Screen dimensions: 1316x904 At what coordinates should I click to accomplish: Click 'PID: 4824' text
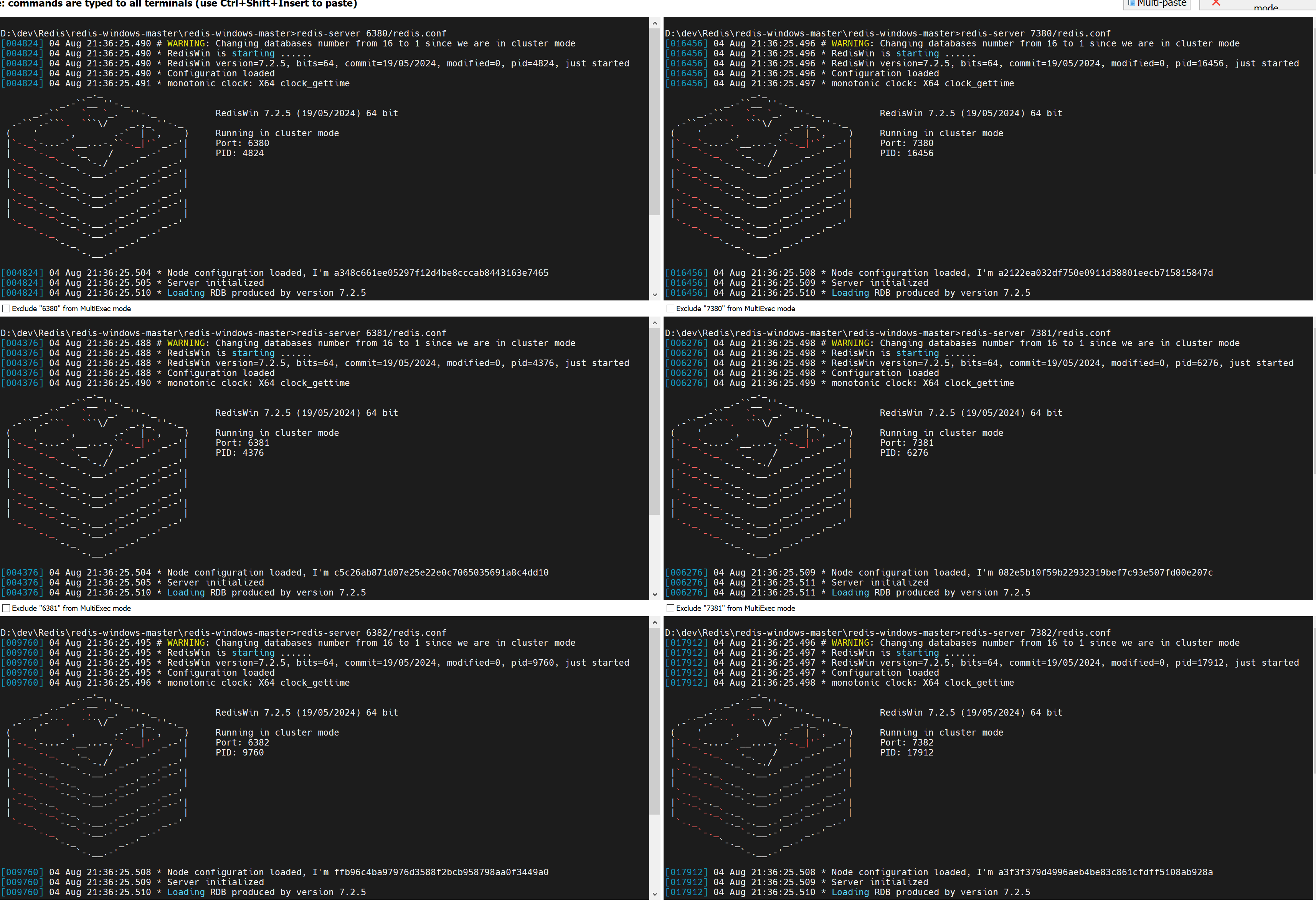239,153
